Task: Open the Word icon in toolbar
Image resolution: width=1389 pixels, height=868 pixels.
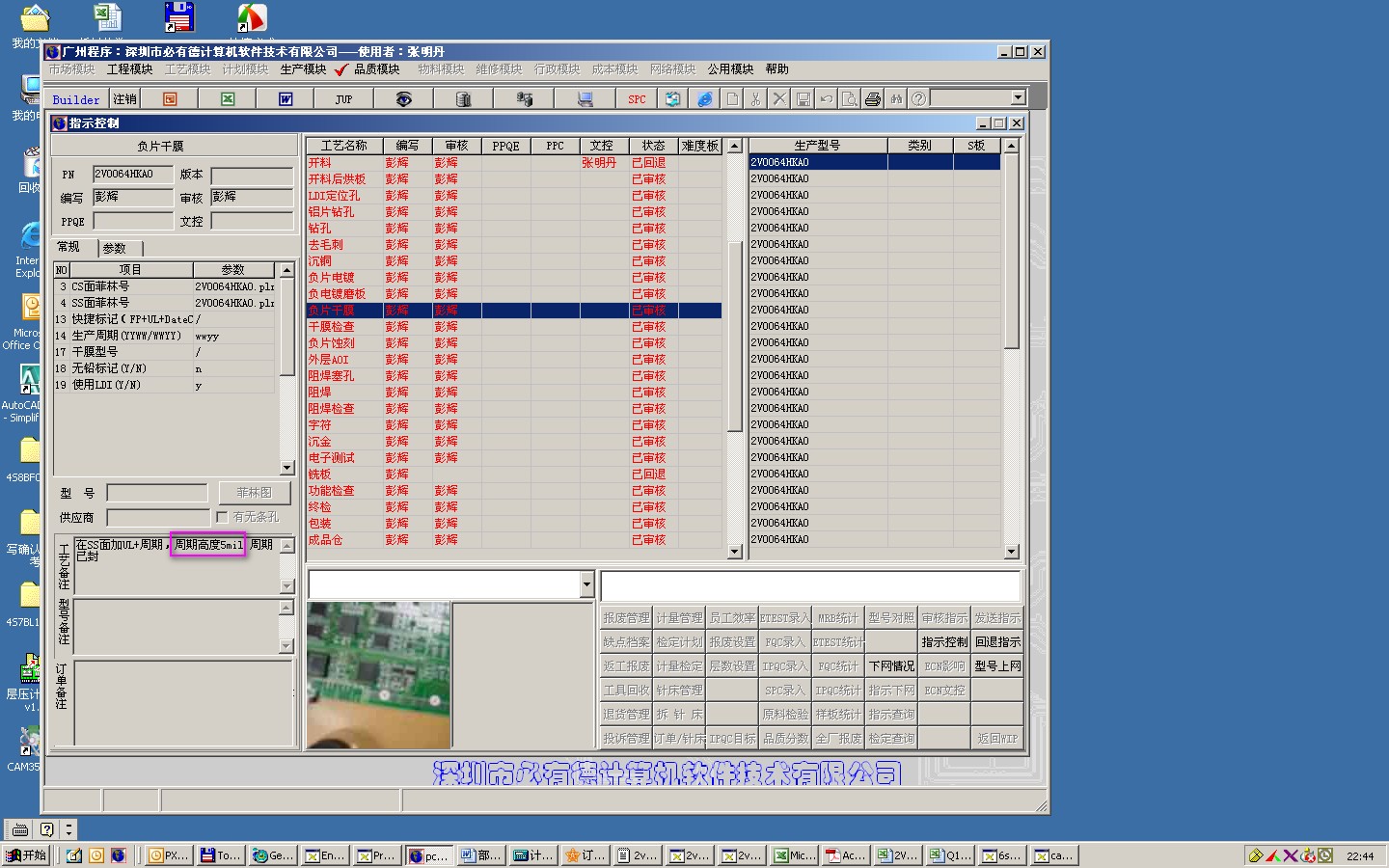Action: 286,99
